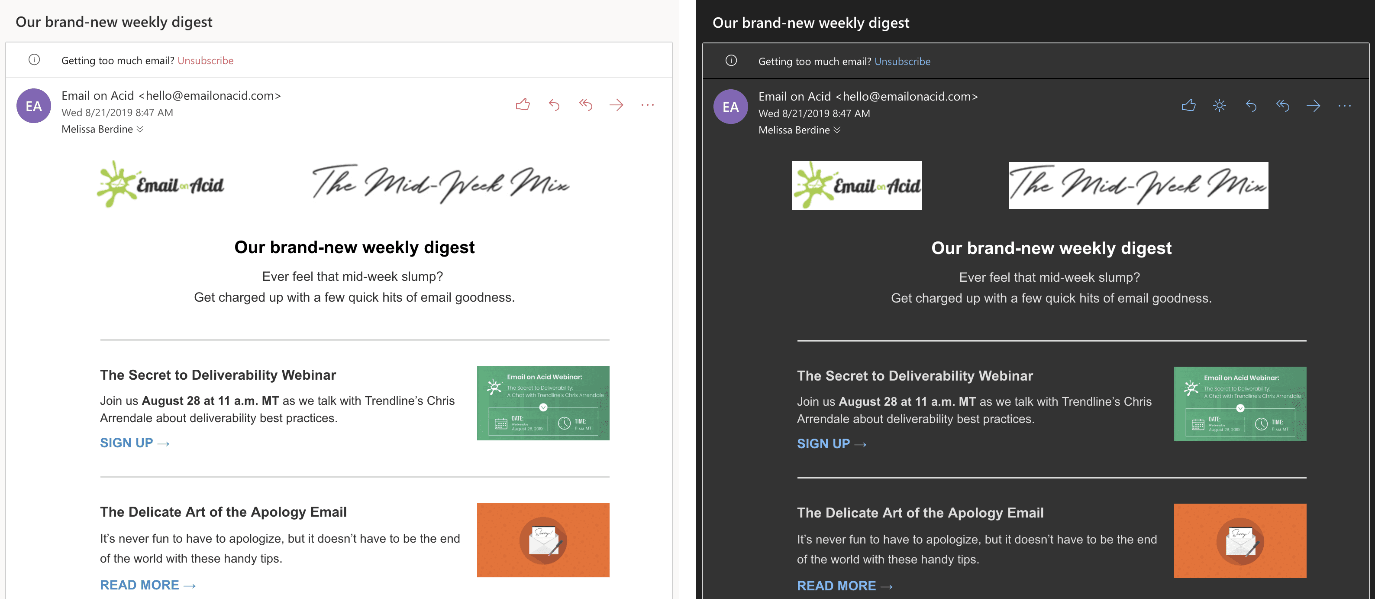Open the dark preview's ellipsis options menu
Image resolution: width=1375 pixels, height=599 pixels.
(1344, 105)
